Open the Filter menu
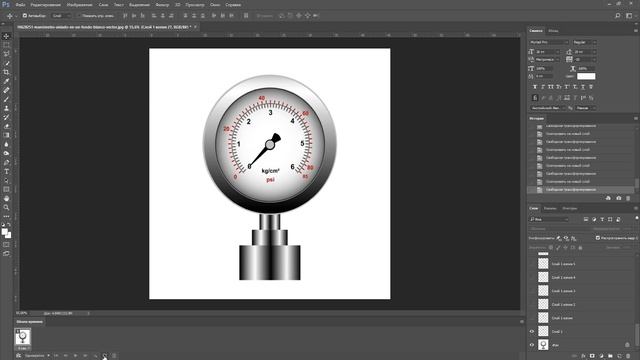The width and height of the screenshot is (640, 360). (x=162, y=5)
